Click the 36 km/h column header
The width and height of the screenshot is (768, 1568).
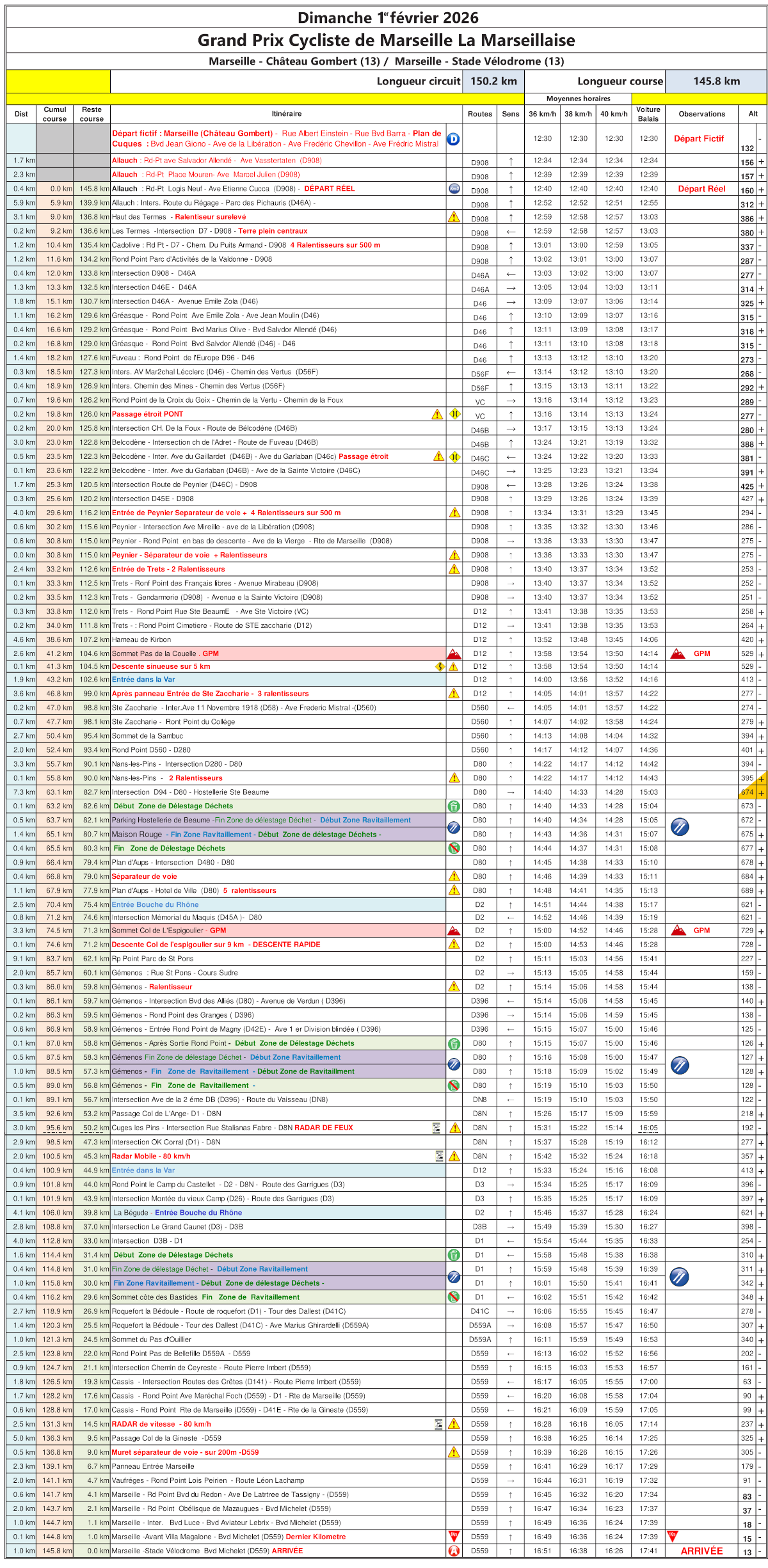[542, 114]
